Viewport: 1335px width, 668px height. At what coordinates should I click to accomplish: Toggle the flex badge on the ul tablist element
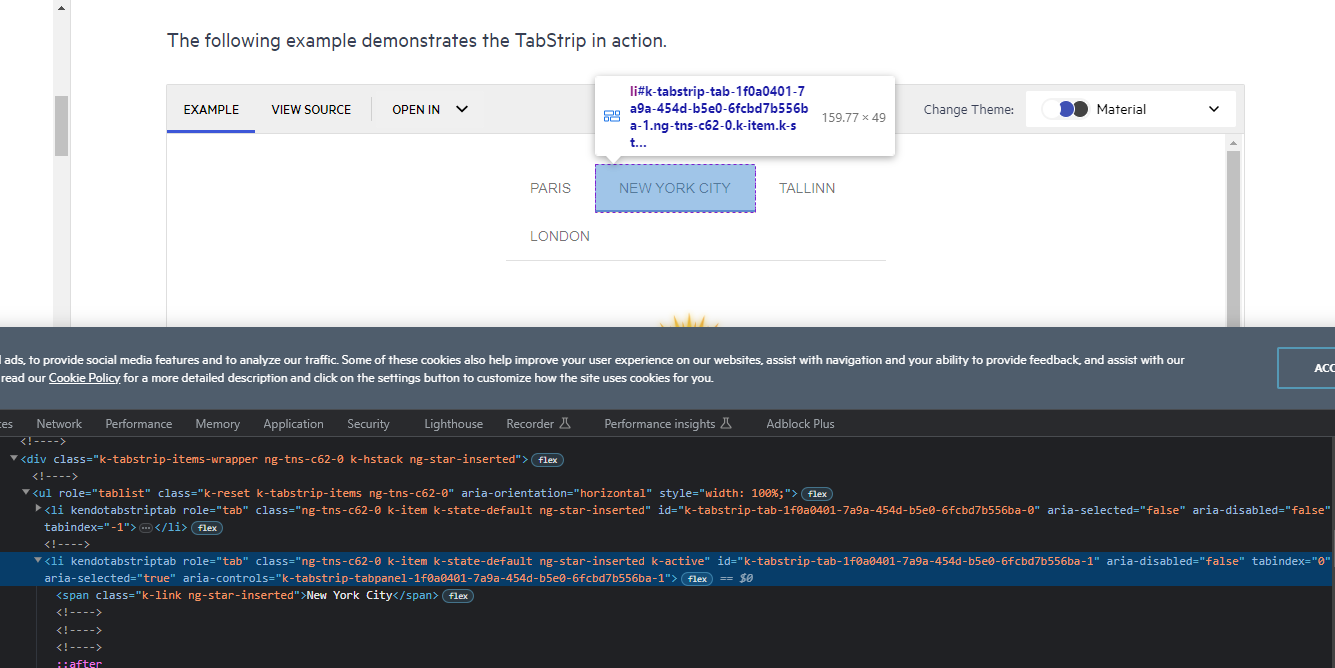(817, 494)
